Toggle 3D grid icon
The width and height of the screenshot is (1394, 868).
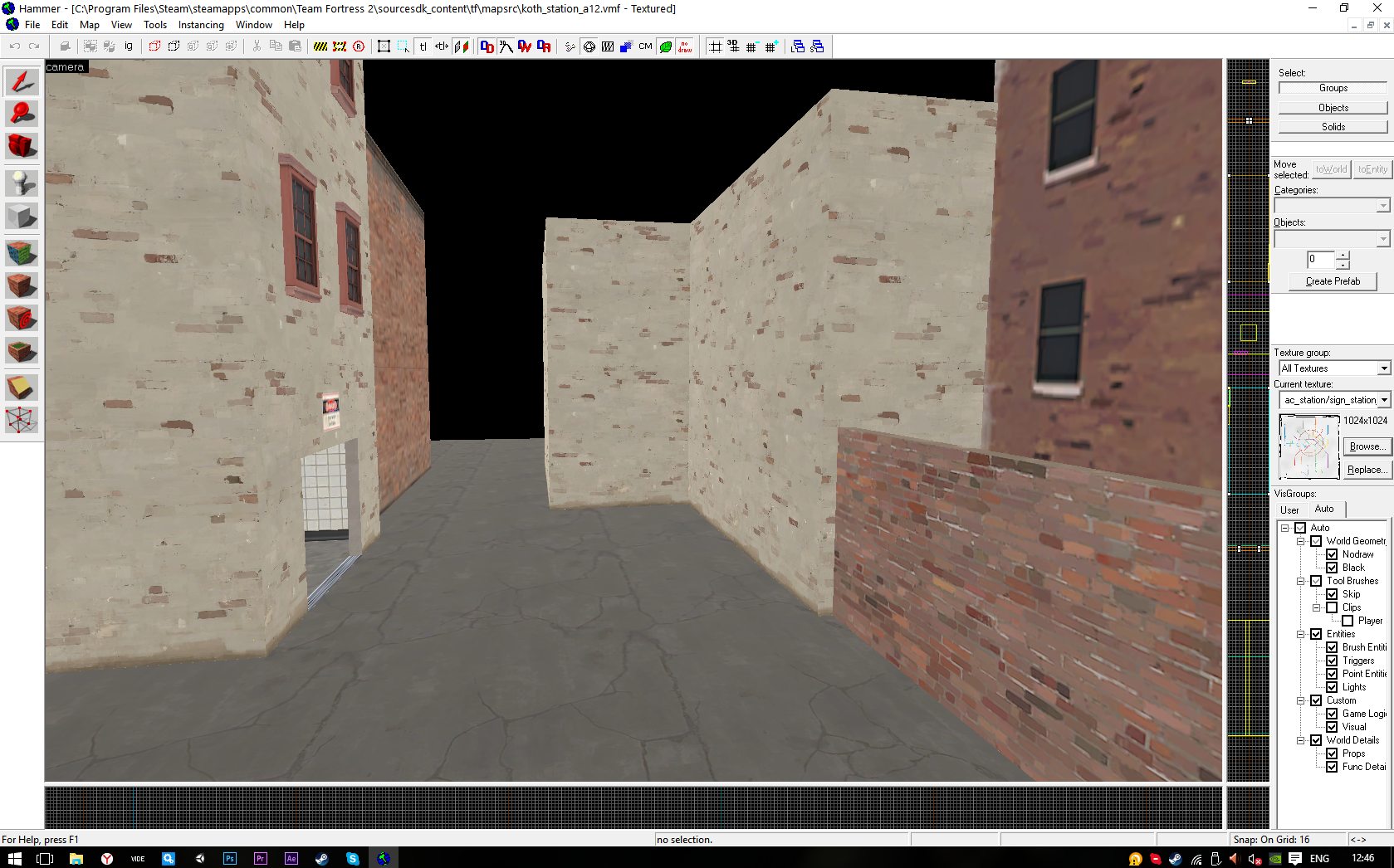click(x=733, y=46)
